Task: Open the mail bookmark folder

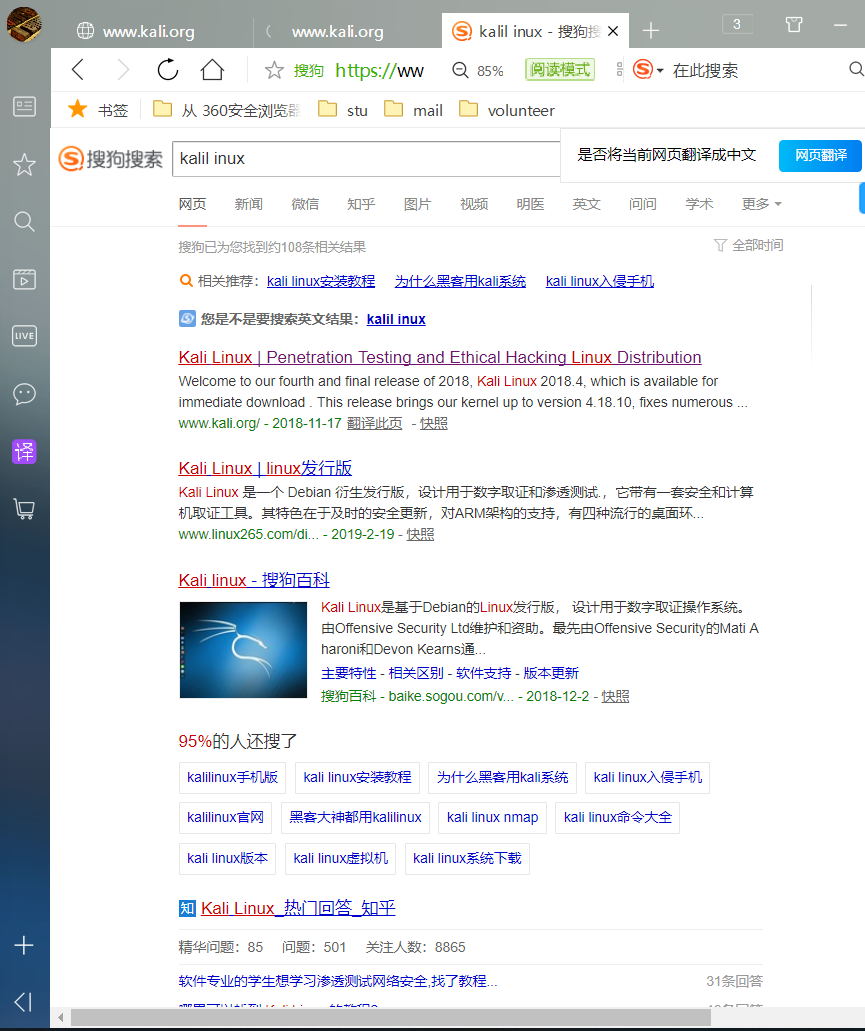Action: [x=413, y=110]
